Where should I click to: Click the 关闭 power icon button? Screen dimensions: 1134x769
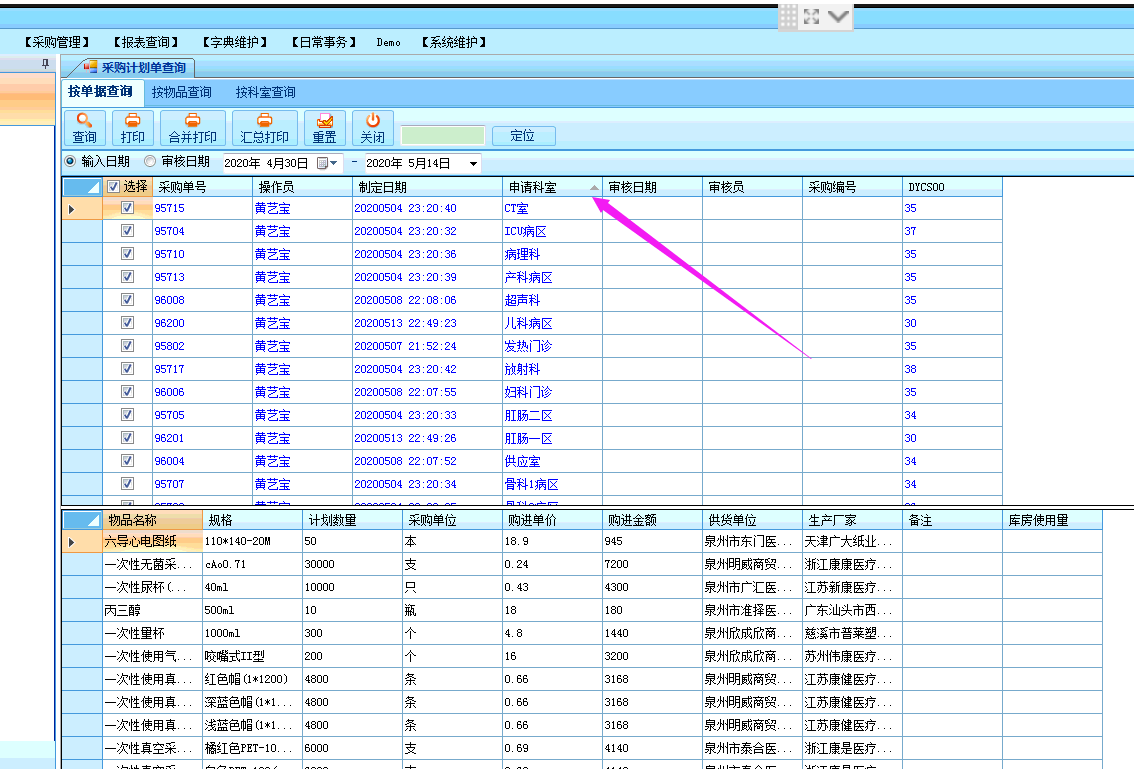[x=372, y=128]
